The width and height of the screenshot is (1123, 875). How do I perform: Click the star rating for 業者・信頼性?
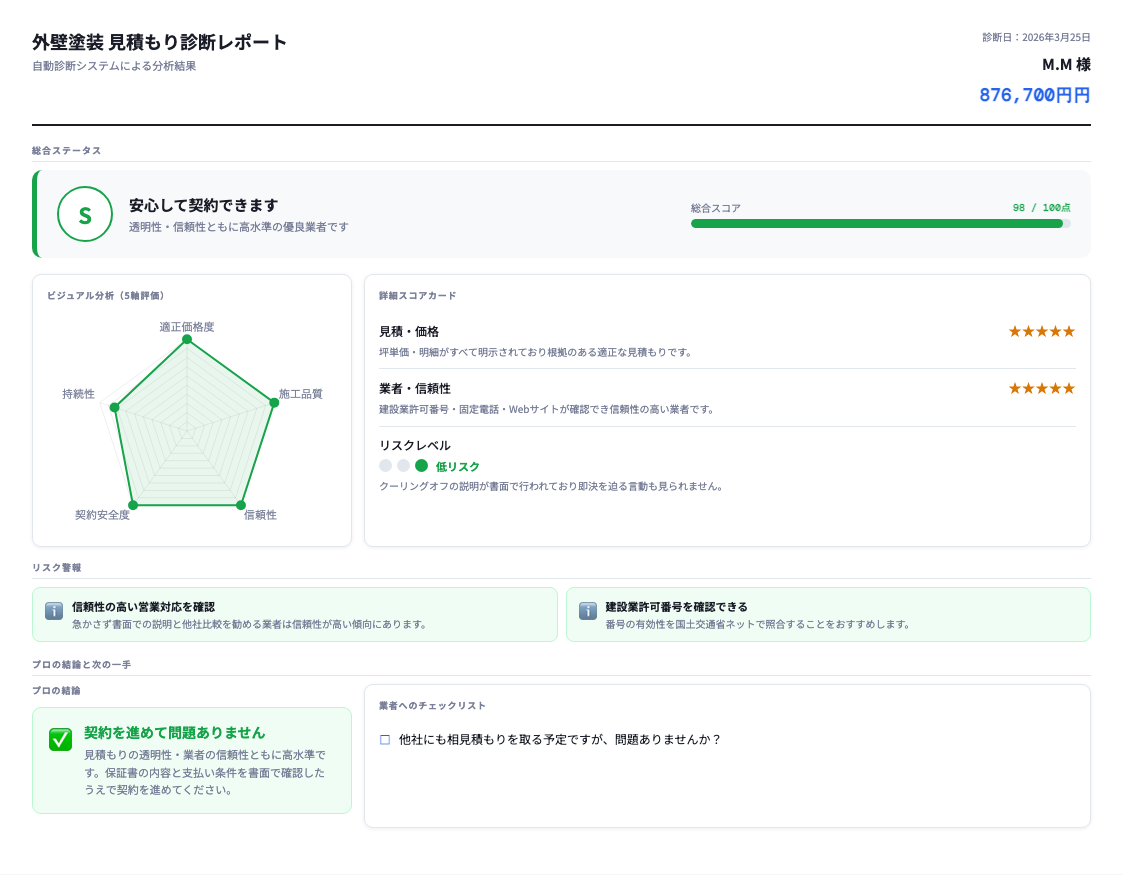point(1041,387)
